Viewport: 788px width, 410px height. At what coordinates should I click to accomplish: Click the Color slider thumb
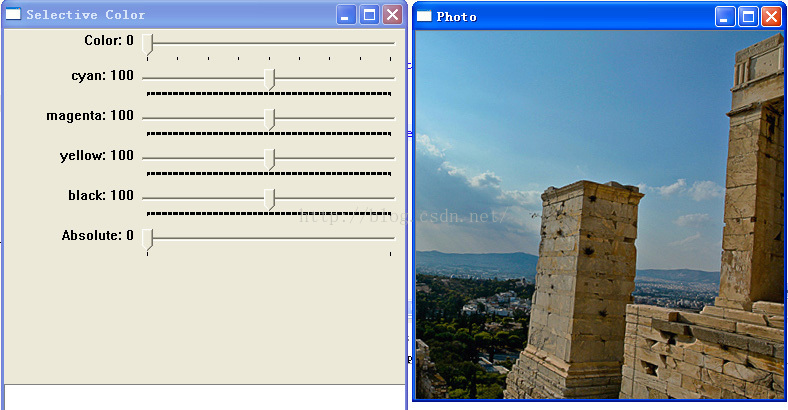tap(147, 45)
